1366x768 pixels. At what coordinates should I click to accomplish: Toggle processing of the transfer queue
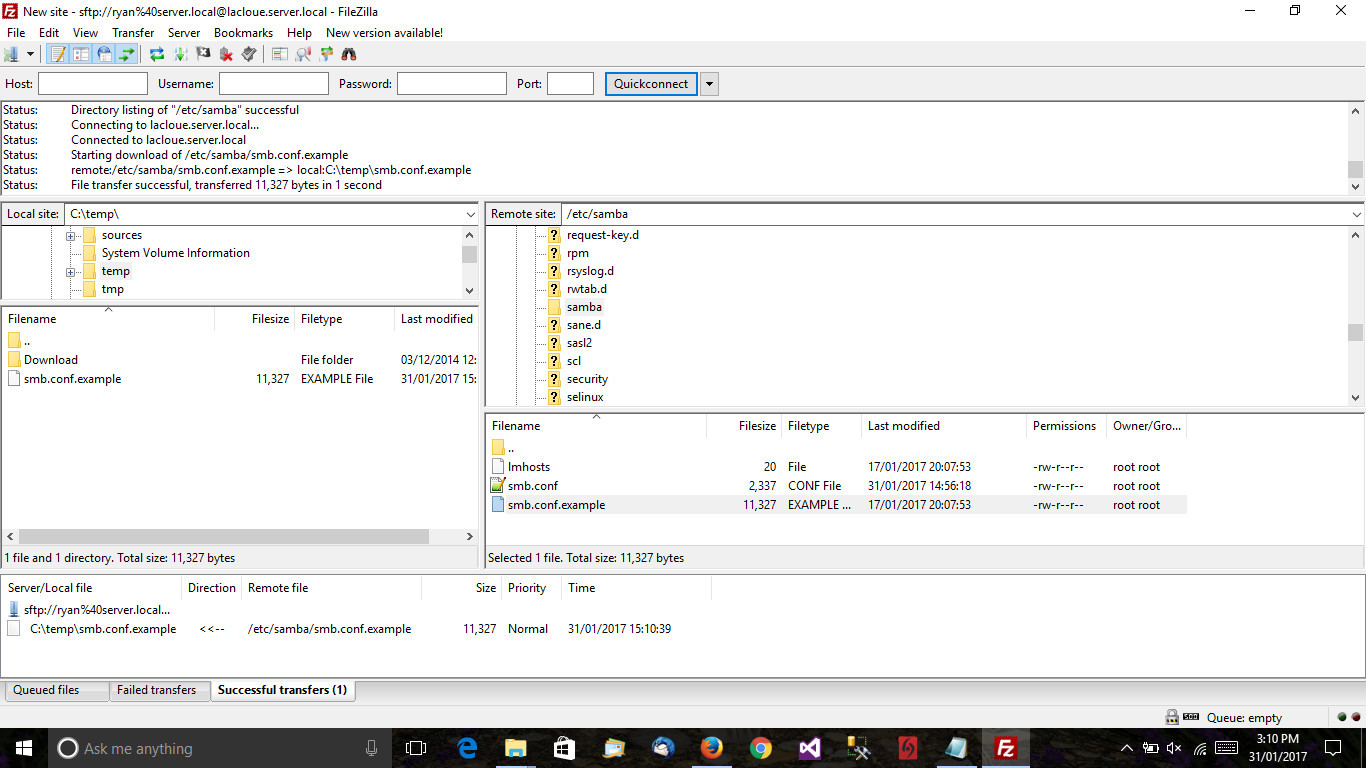click(x=181, y=54)
